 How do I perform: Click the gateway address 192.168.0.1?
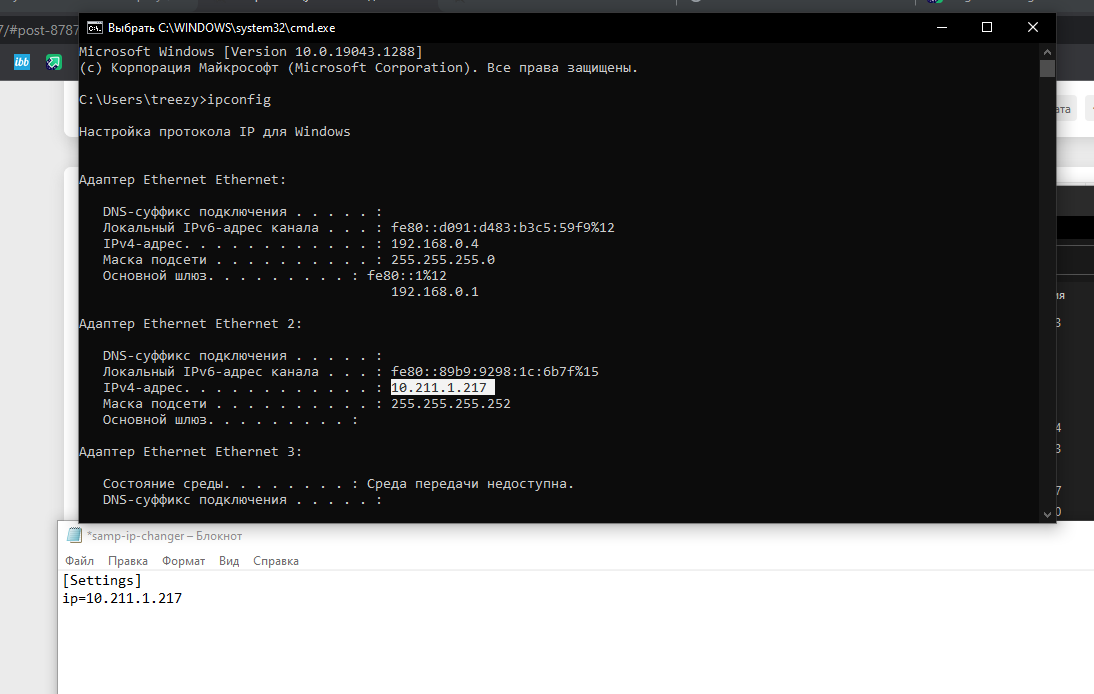435,292
